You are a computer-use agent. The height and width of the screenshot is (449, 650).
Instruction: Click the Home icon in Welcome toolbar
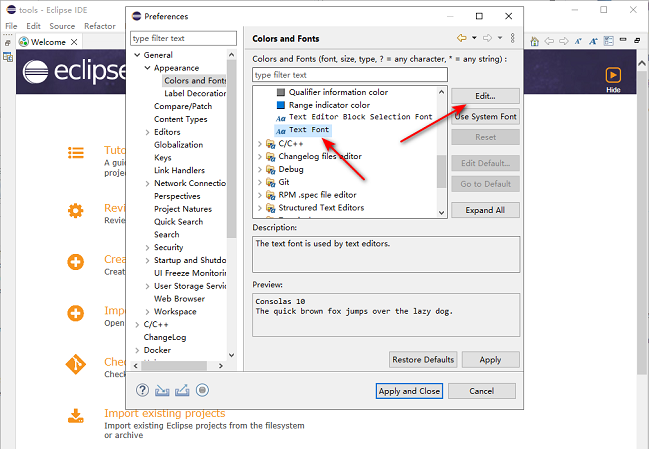click(x=535, y=41)
